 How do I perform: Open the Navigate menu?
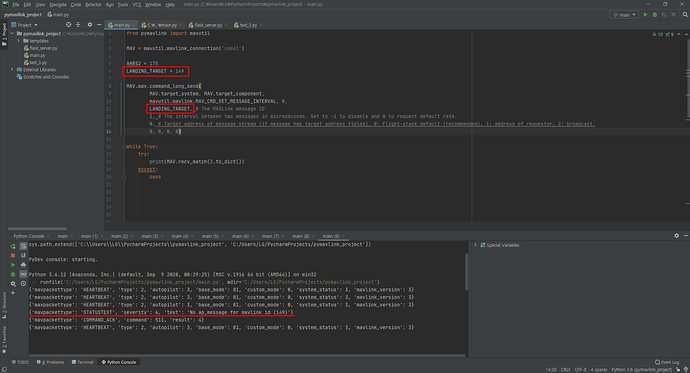[58, 4]
